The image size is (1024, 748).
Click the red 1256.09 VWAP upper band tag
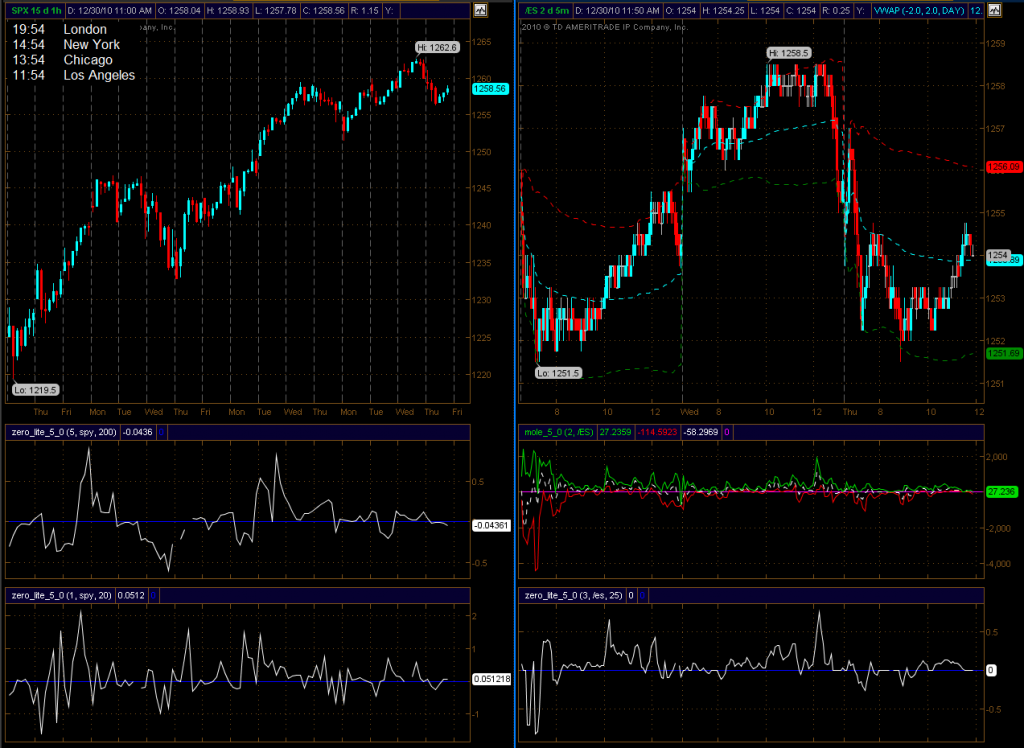[x=1003, y=167]
